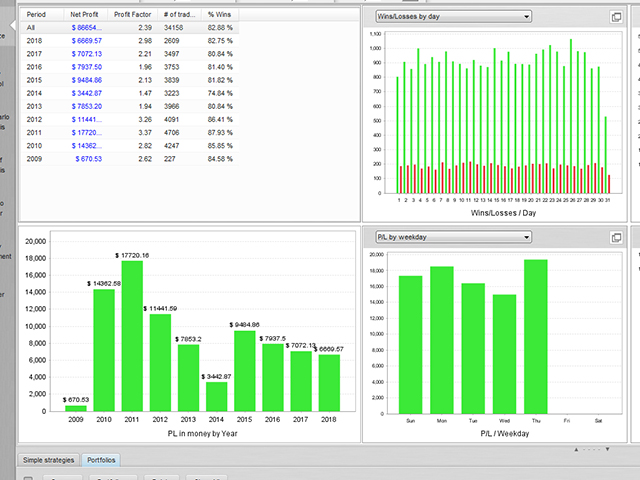Select the Portfolios tab

tap(101, 460)
